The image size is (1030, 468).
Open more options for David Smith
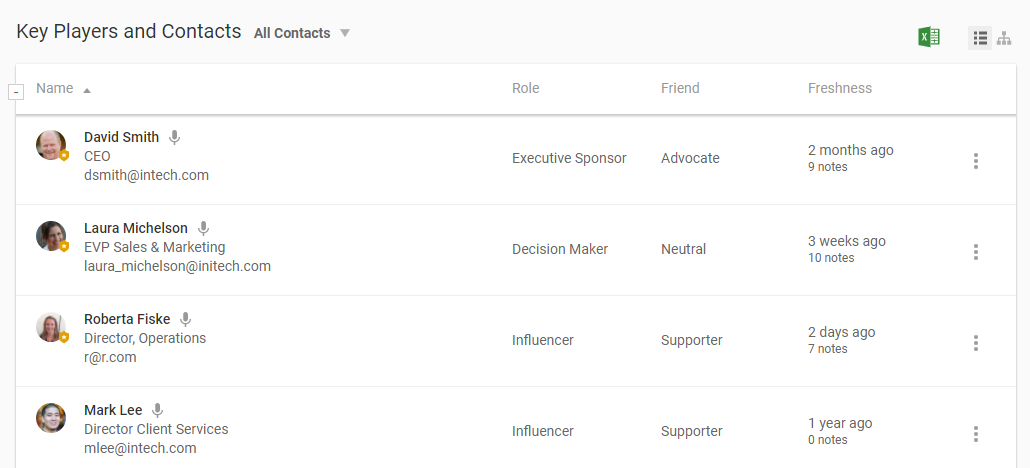[976, 161]
